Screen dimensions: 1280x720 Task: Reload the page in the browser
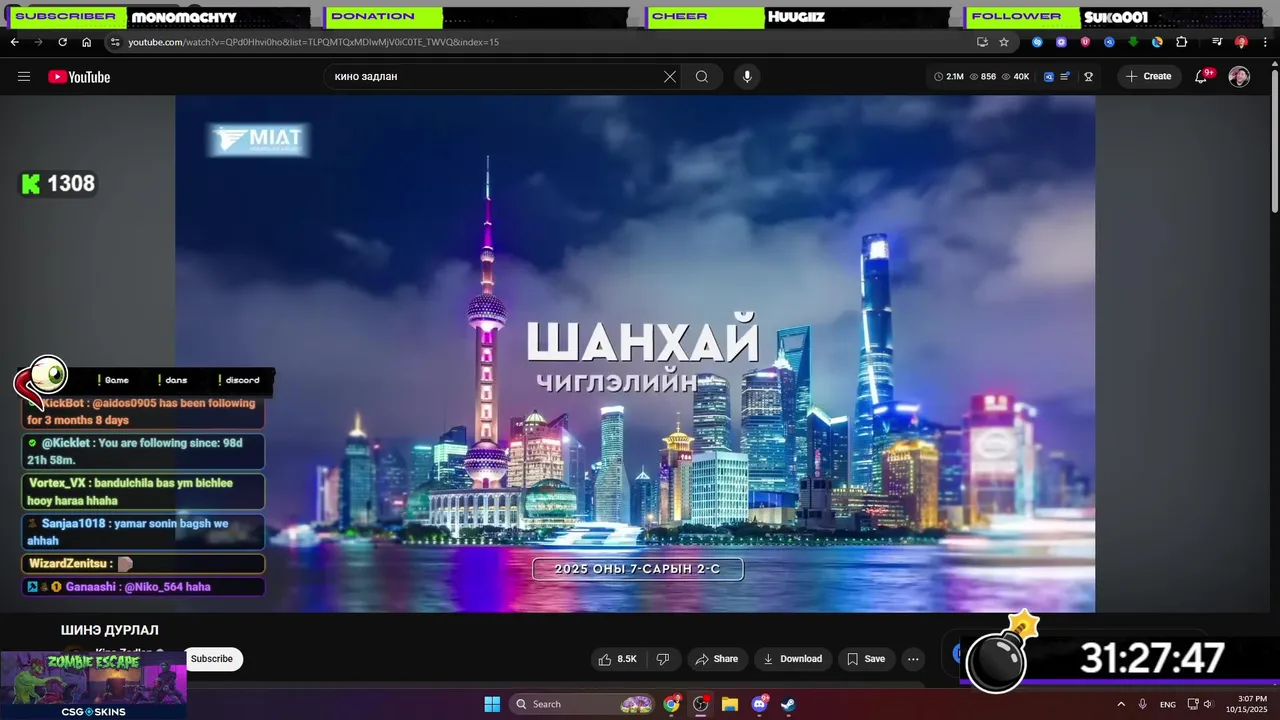pos(62,42)
